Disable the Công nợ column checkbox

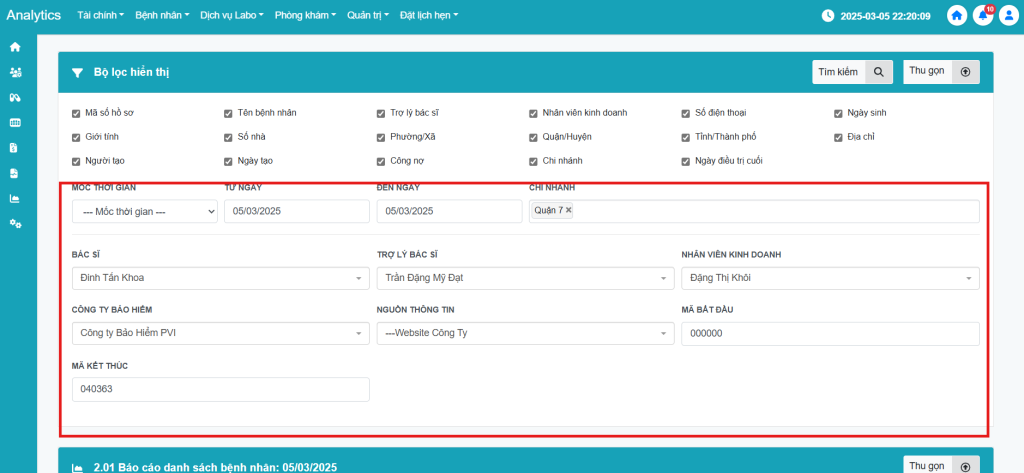(x=381, y=161)
